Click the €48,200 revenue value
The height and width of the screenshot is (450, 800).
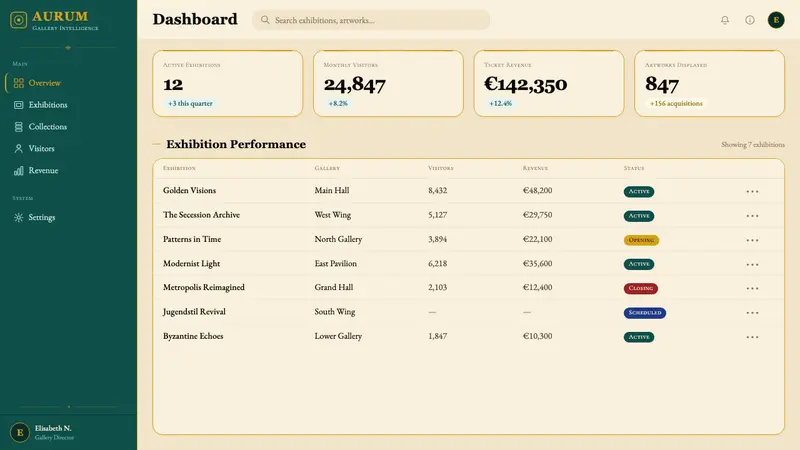point(537,190)
